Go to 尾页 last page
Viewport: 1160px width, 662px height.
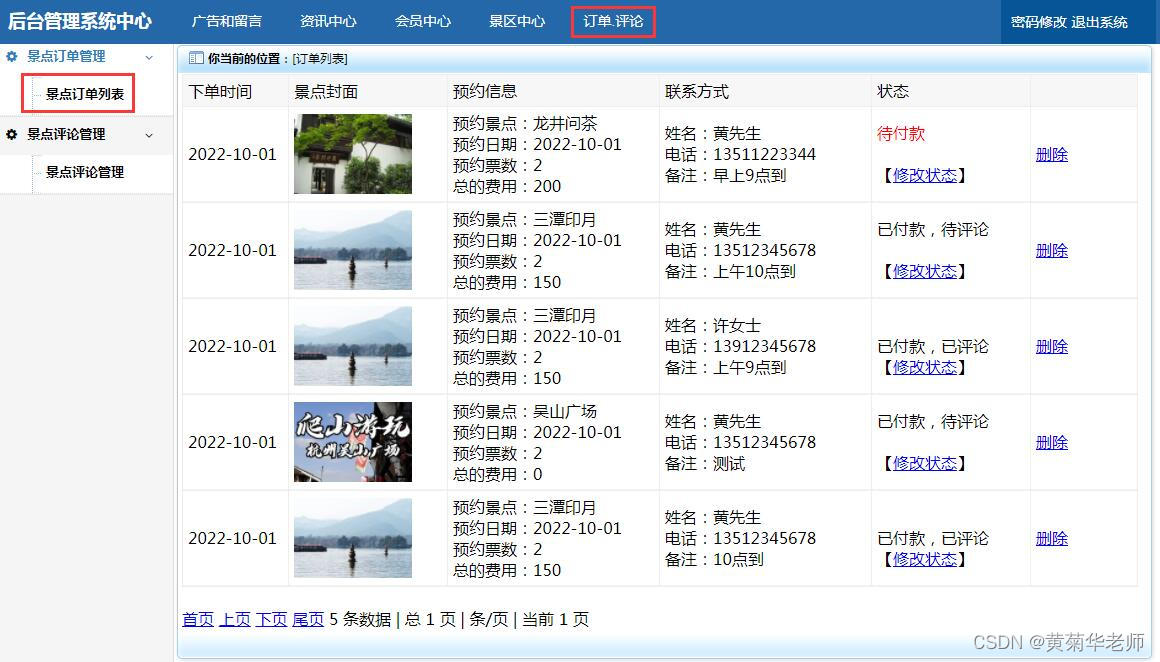point(308,619)
